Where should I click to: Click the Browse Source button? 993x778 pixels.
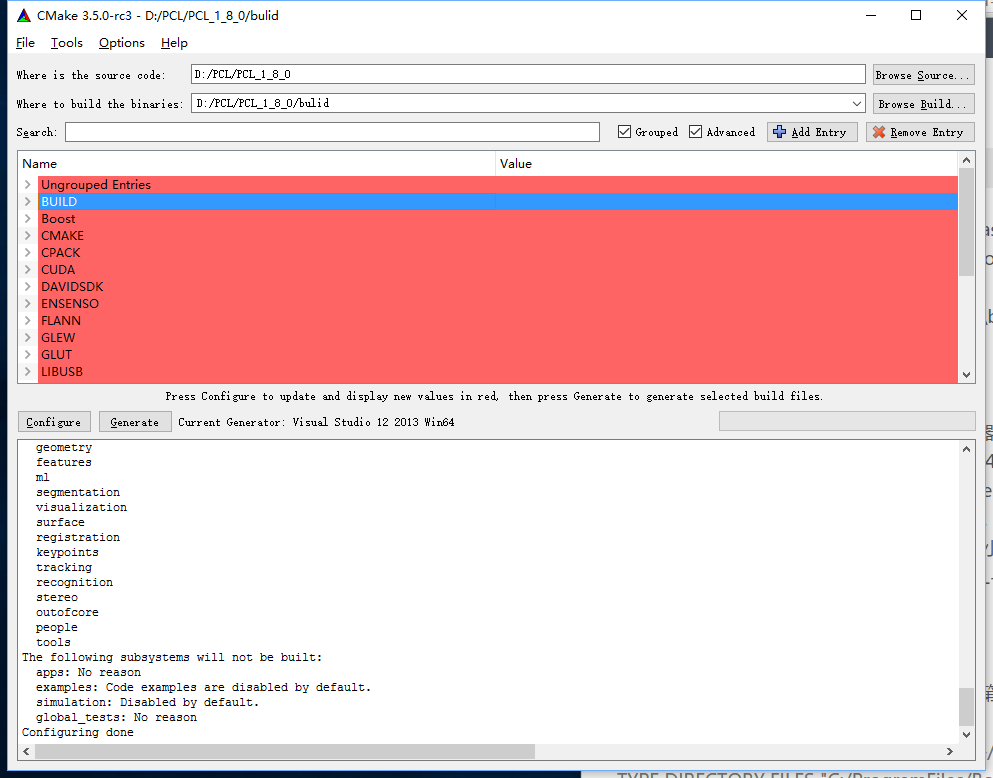pyautogui.click(x=923, y=75)
